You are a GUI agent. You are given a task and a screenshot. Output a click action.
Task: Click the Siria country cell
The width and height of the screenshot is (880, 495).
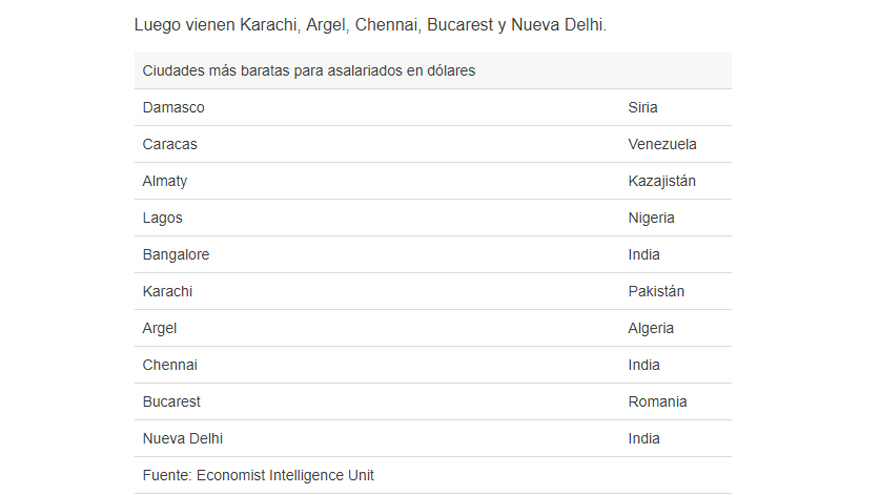[x=643, y=107]
